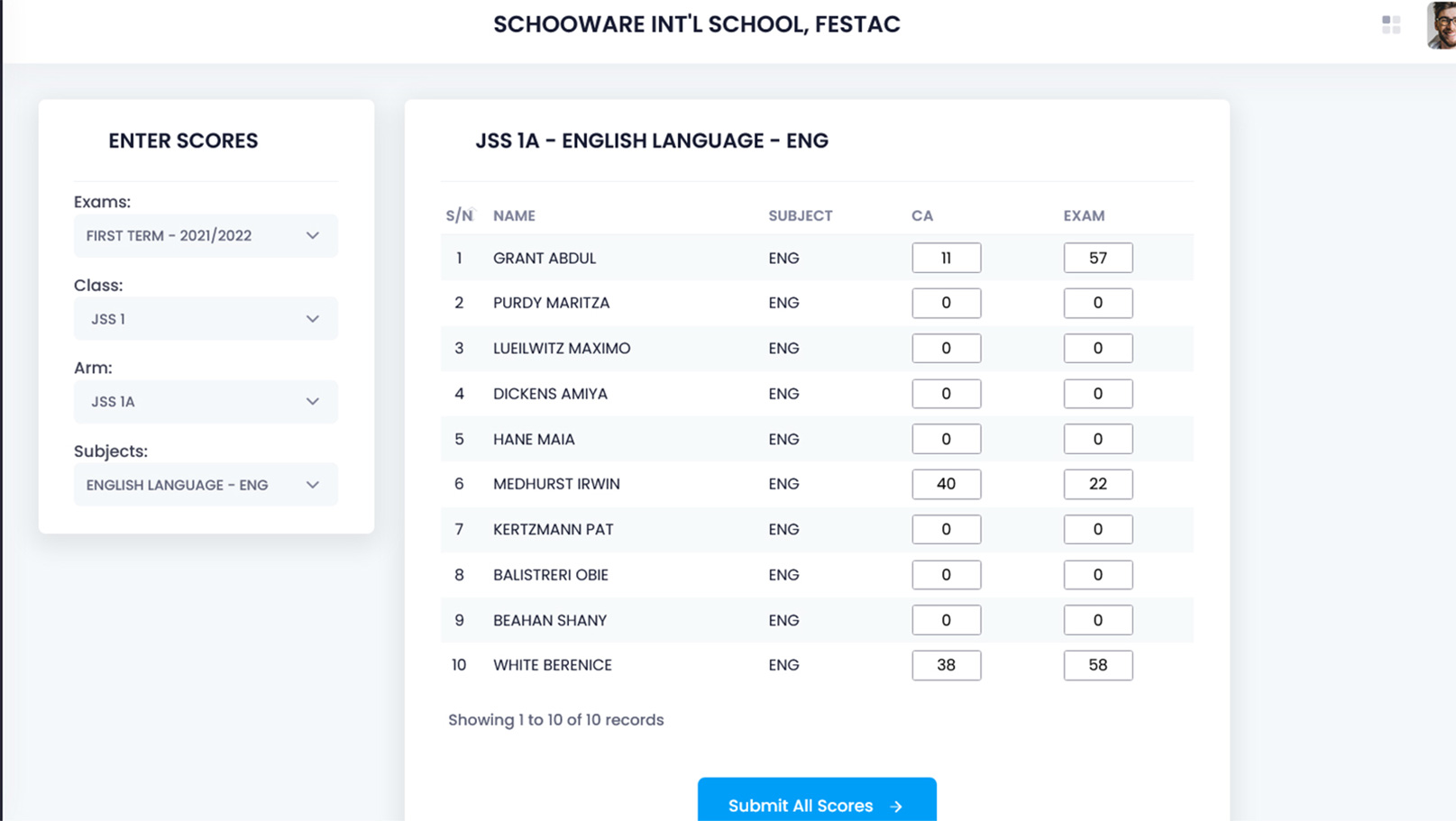Click Purdy Maritza's CA score box
Viewport: 1456px width, 821px height.
(947, 303)
